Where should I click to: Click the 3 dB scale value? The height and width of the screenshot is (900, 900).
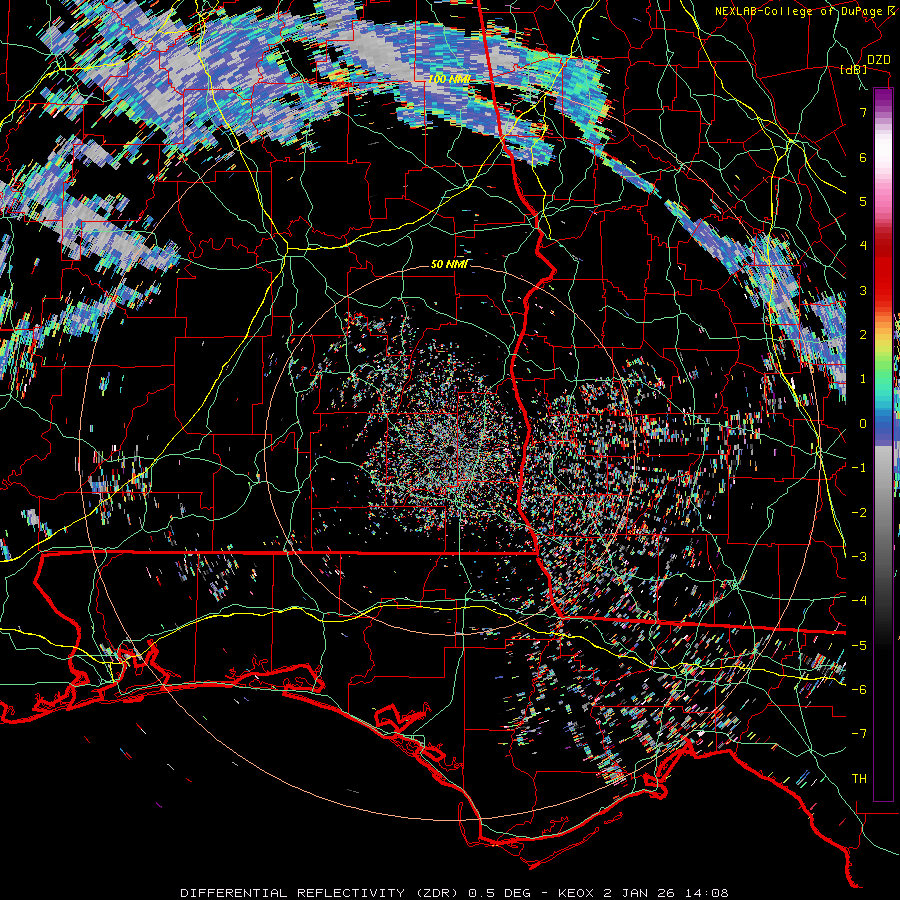point(863,290)
